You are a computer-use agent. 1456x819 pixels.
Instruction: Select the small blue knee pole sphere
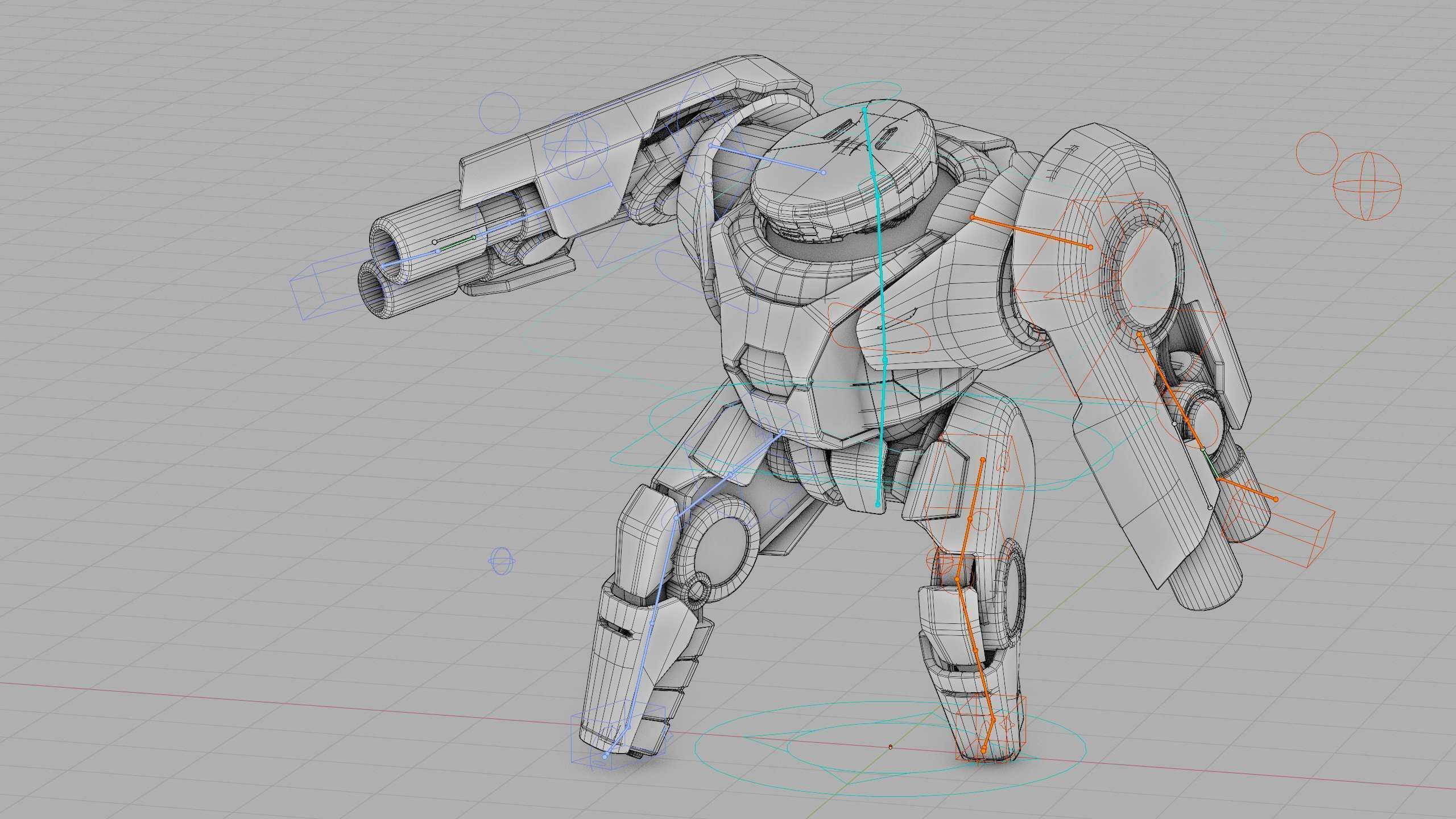(x=501, y=560)
